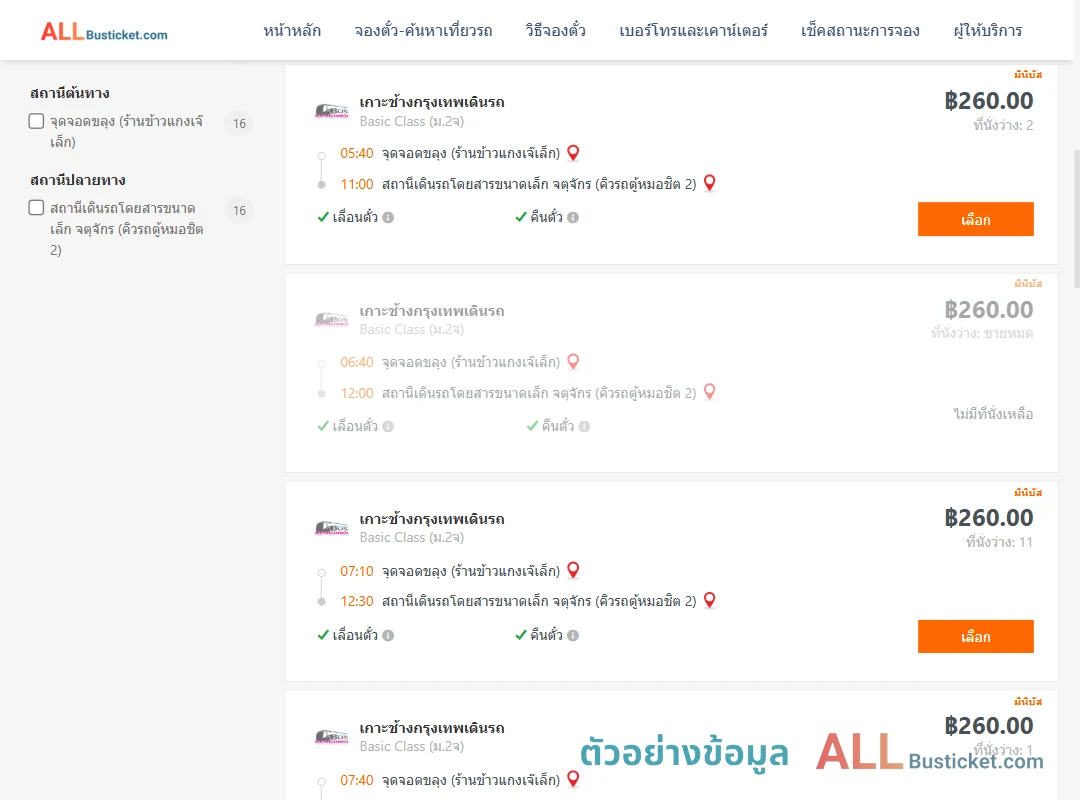
Task: Click เลือก button for 07:10 trip
Action: 975,636
